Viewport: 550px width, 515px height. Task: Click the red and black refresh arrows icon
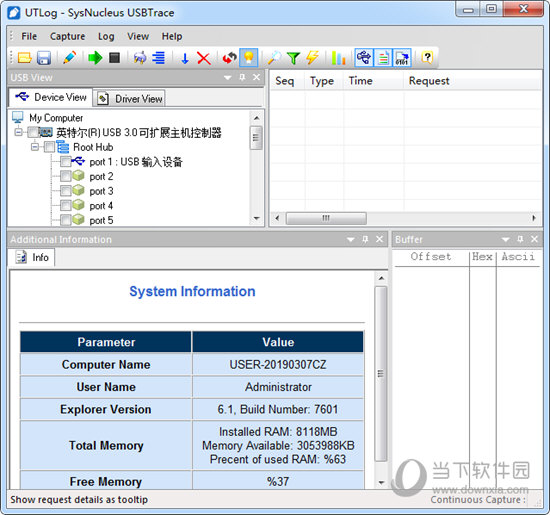point(229,58)
